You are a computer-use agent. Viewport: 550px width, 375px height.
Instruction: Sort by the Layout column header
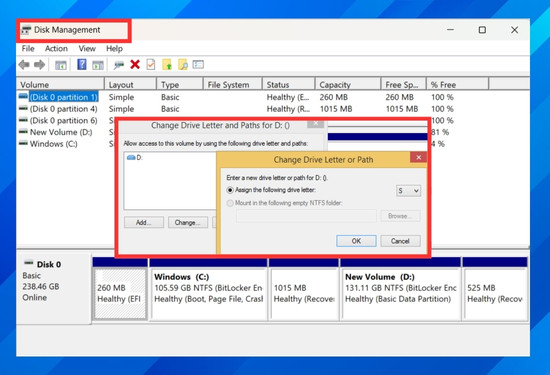pos(130,85)
